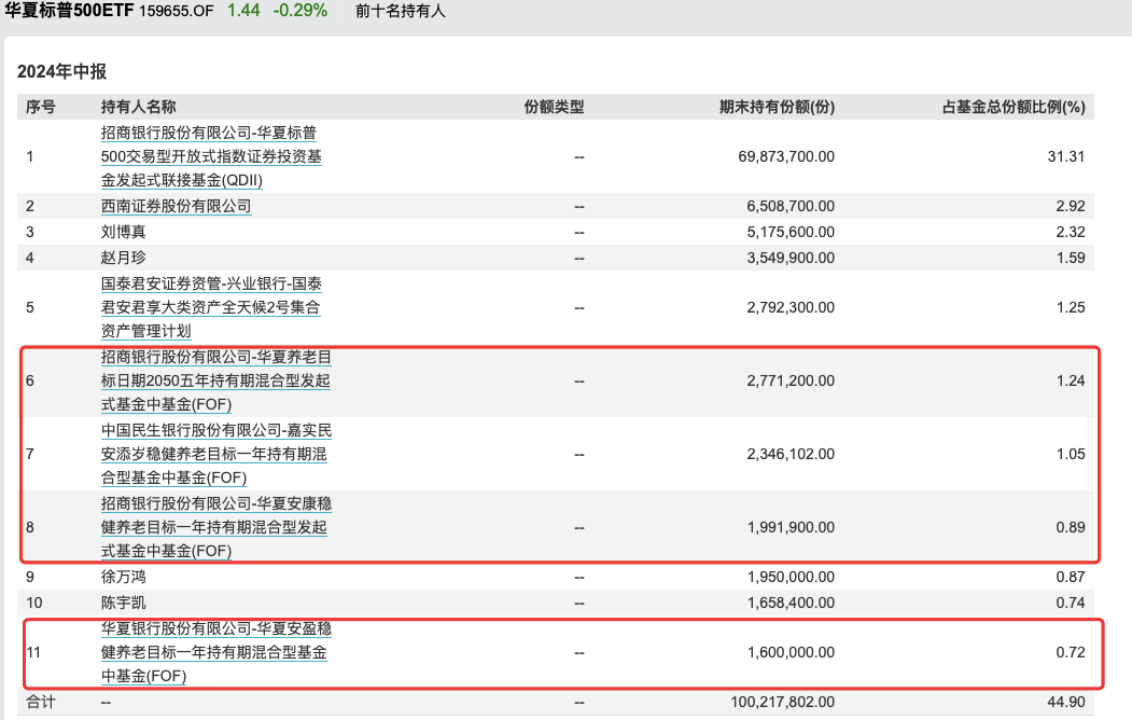Open the 嘉实民安添岁稳健养老 FOF link
This screenshot has height=720, width=1132.
pos(215,455)
